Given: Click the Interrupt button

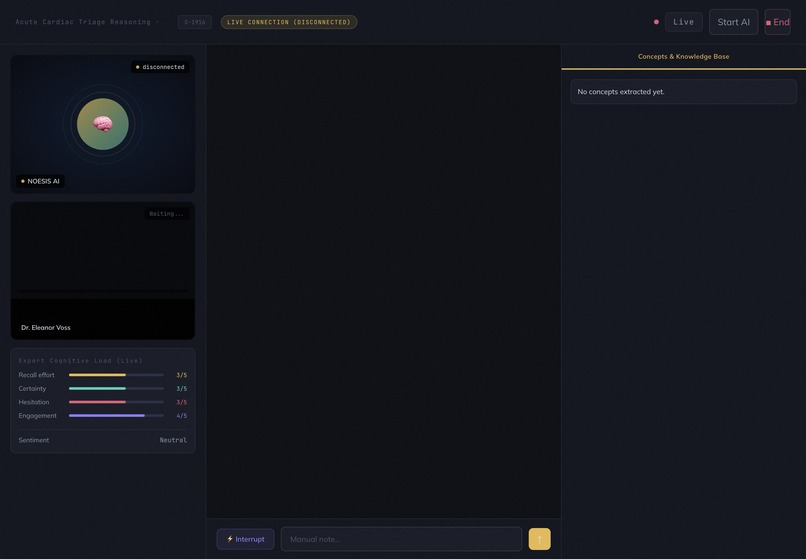Looking at the screenshot, I should (245, 539).
